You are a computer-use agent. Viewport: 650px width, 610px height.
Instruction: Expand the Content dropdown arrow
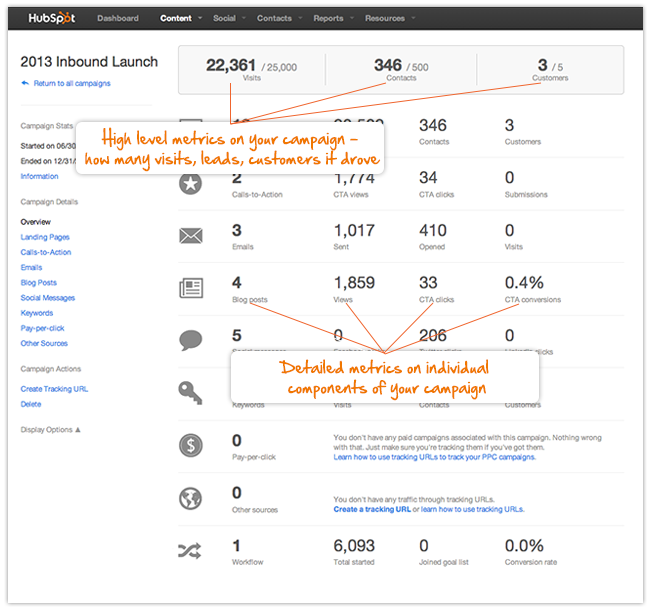click(x=200, y=18)
